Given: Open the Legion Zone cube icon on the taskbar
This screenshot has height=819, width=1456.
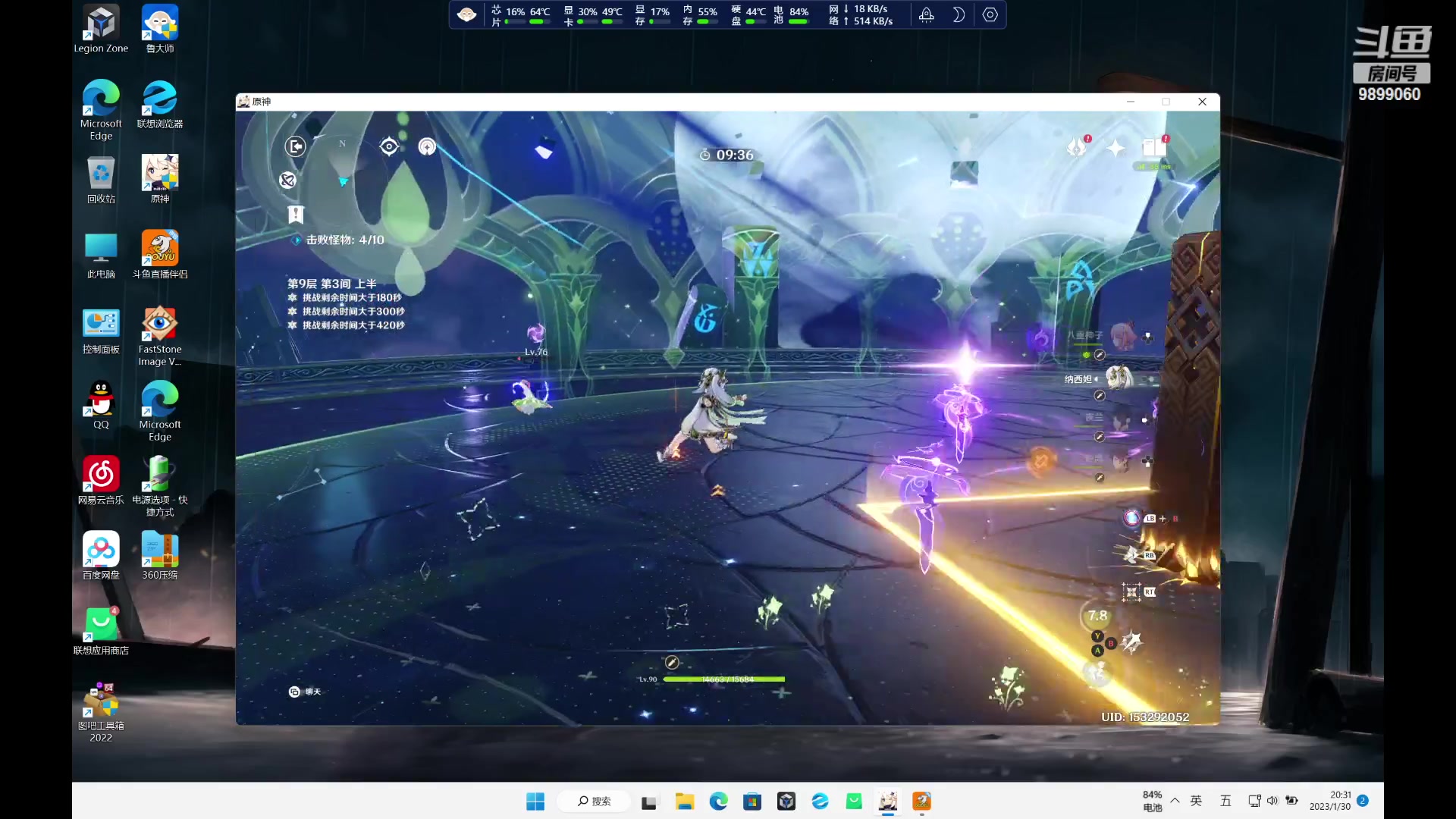Looking at the screenshot, I should (x=786, y=801).
